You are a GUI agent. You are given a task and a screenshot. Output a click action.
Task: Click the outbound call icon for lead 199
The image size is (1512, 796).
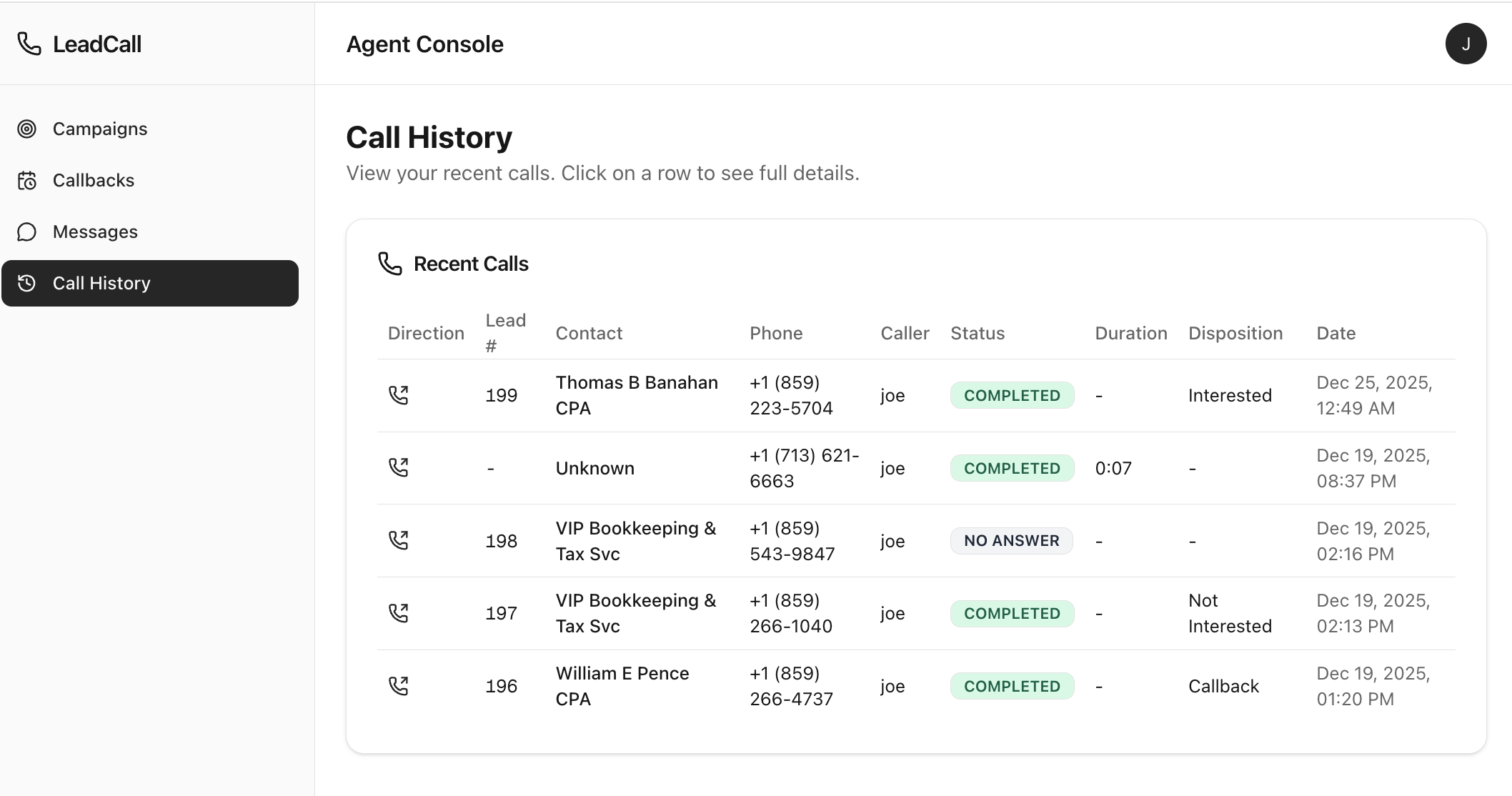coord(398,394)
